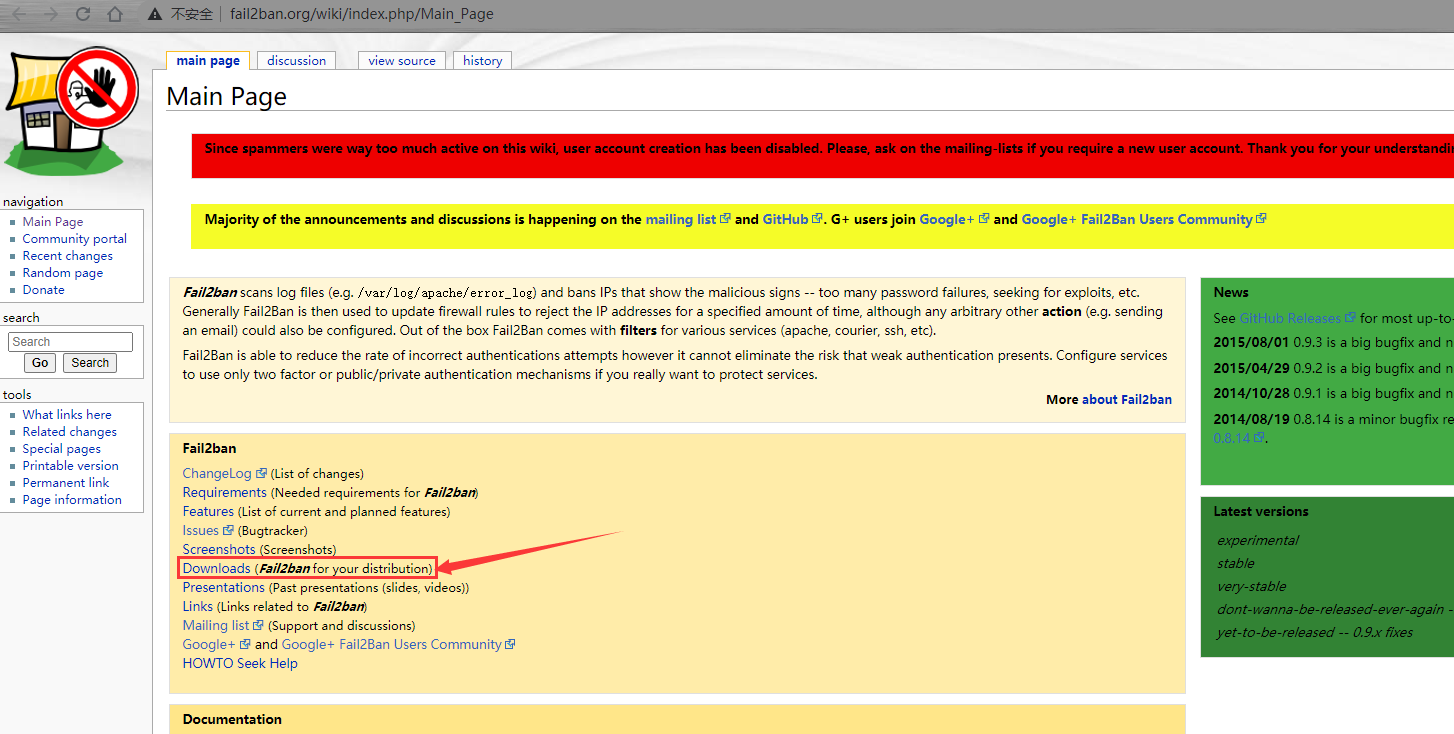
Task: Open the Features link
Action: click(x=208, y=511)
